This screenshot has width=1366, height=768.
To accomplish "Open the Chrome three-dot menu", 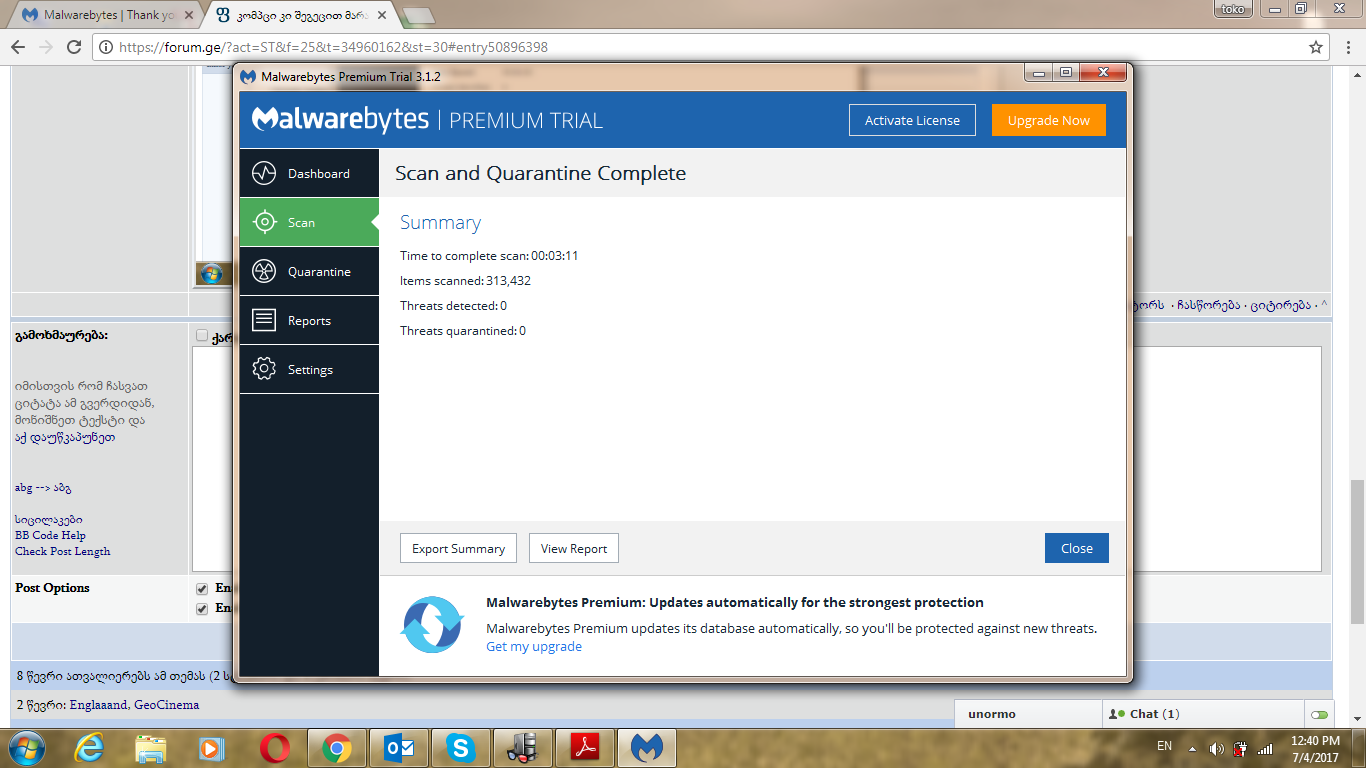I will point(1346,47).
